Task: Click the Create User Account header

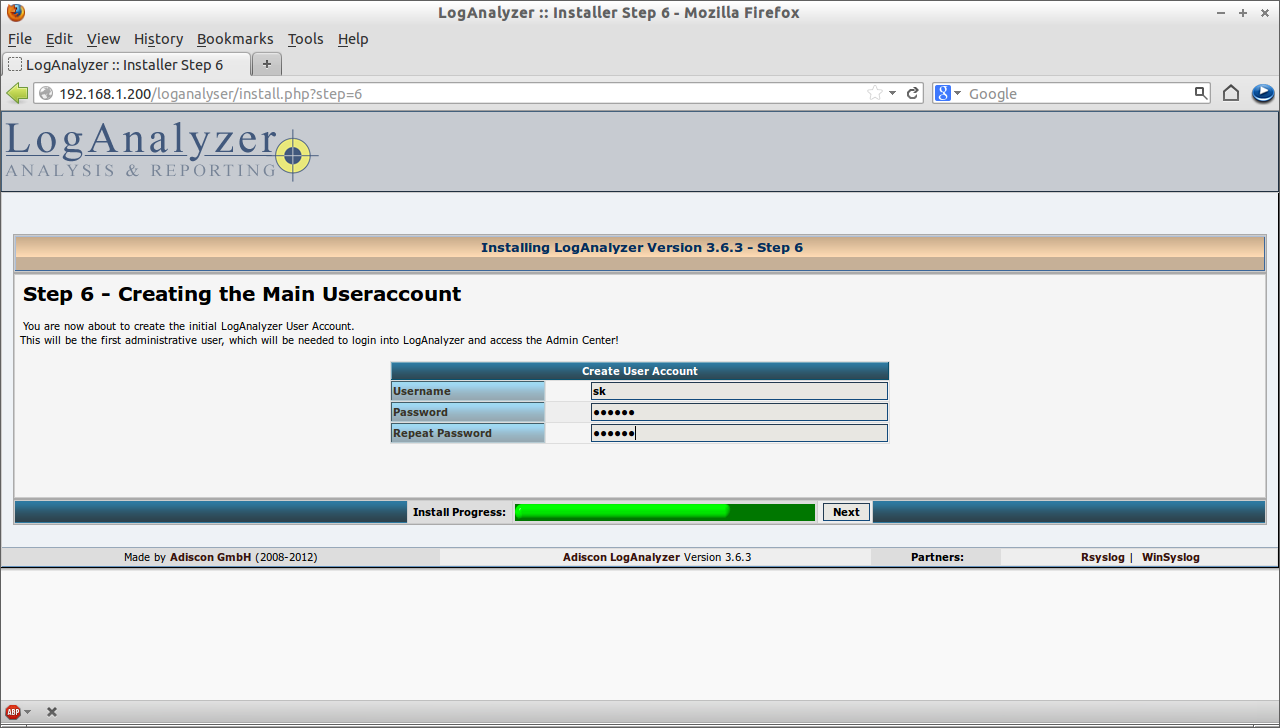Action: [640, 371]
